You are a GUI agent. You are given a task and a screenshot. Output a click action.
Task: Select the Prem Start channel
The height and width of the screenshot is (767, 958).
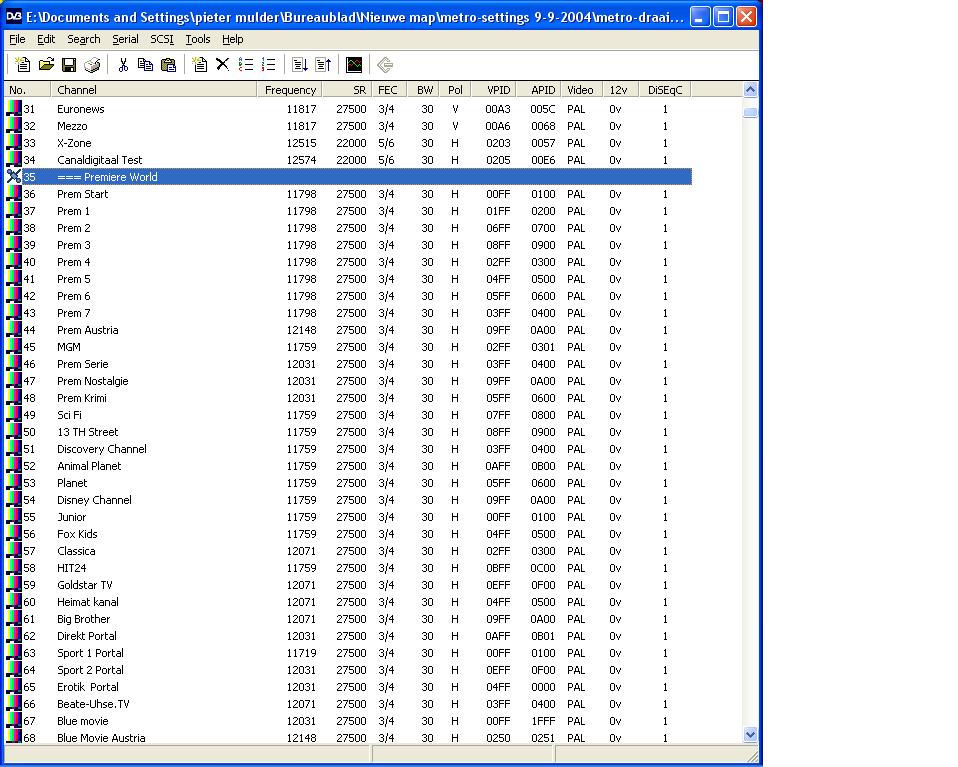[x=348, y=194]
